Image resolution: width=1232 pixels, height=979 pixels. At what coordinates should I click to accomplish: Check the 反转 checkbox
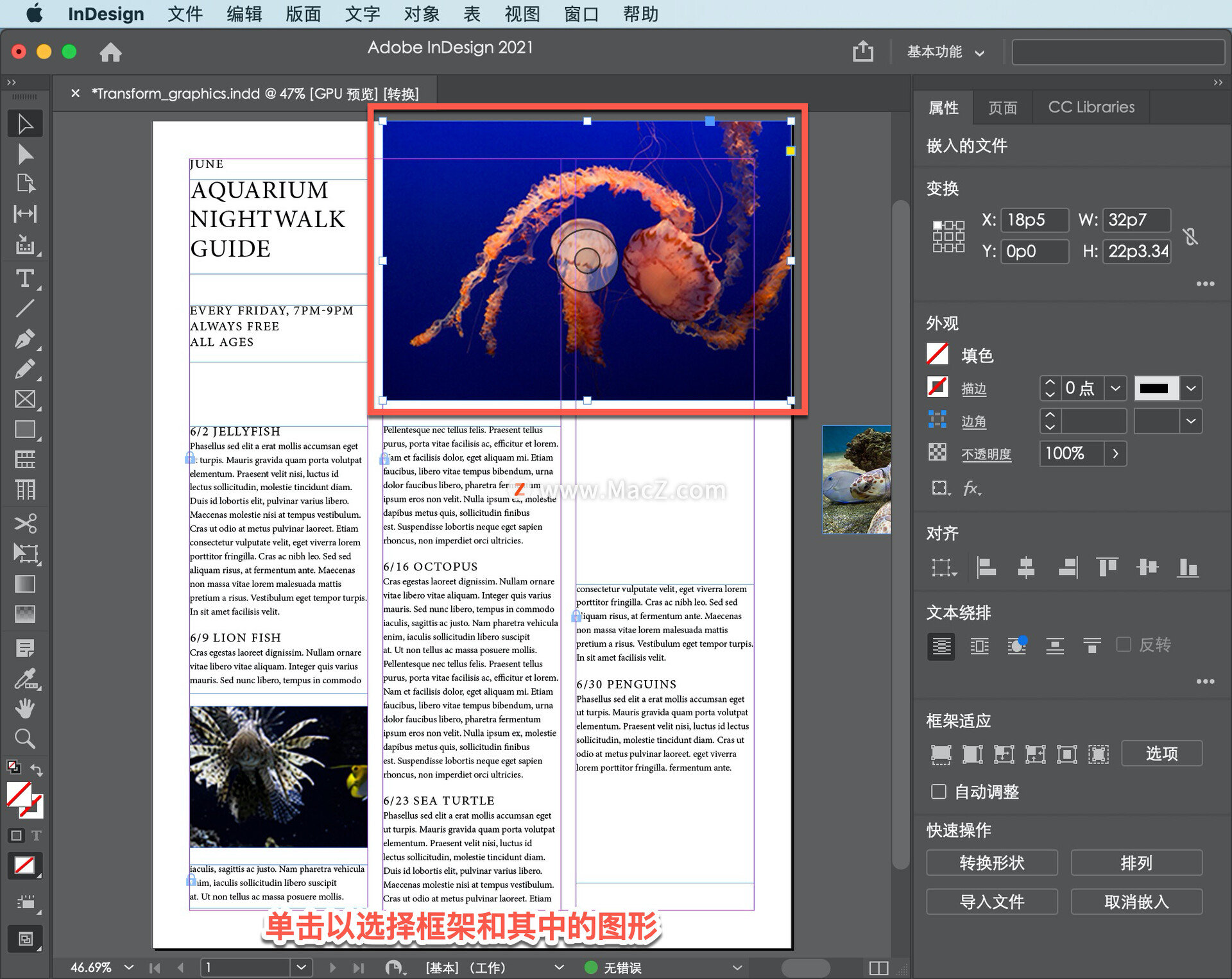click(x=1124, y=644)
